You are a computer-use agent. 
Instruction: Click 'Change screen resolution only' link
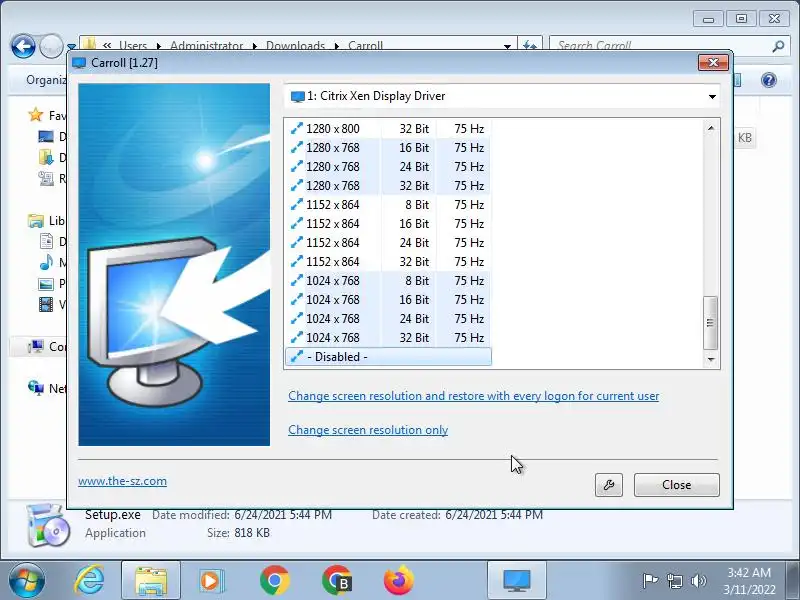point(368,430)
